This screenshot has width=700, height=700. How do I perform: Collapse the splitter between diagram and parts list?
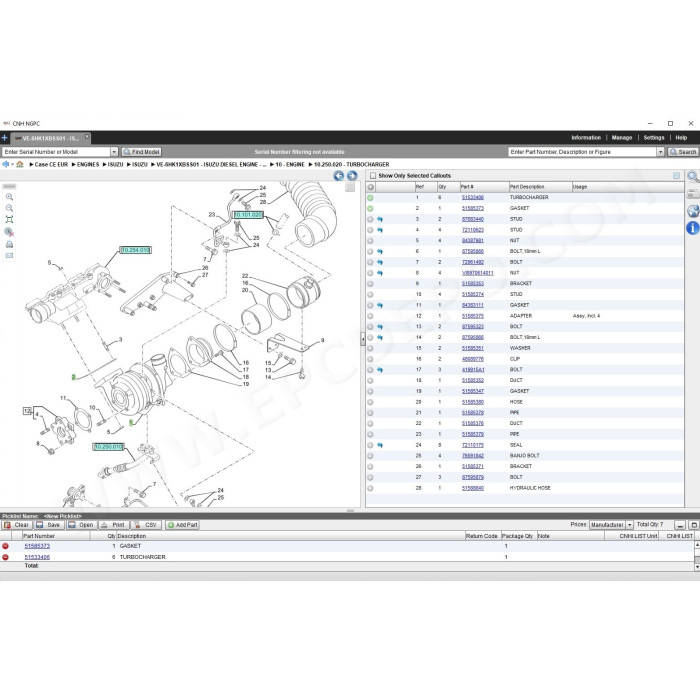pos(362,340)
